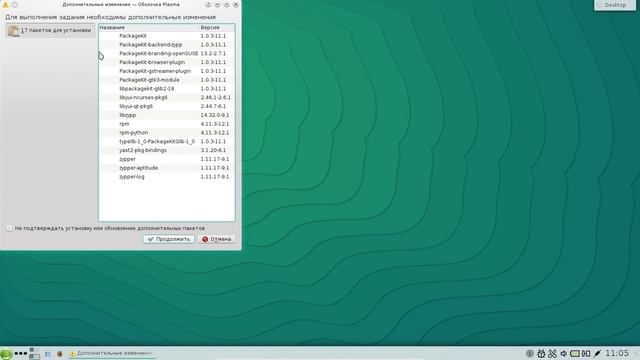
Task: Maximize the additional changes dialog
Action: click(227, 4)
